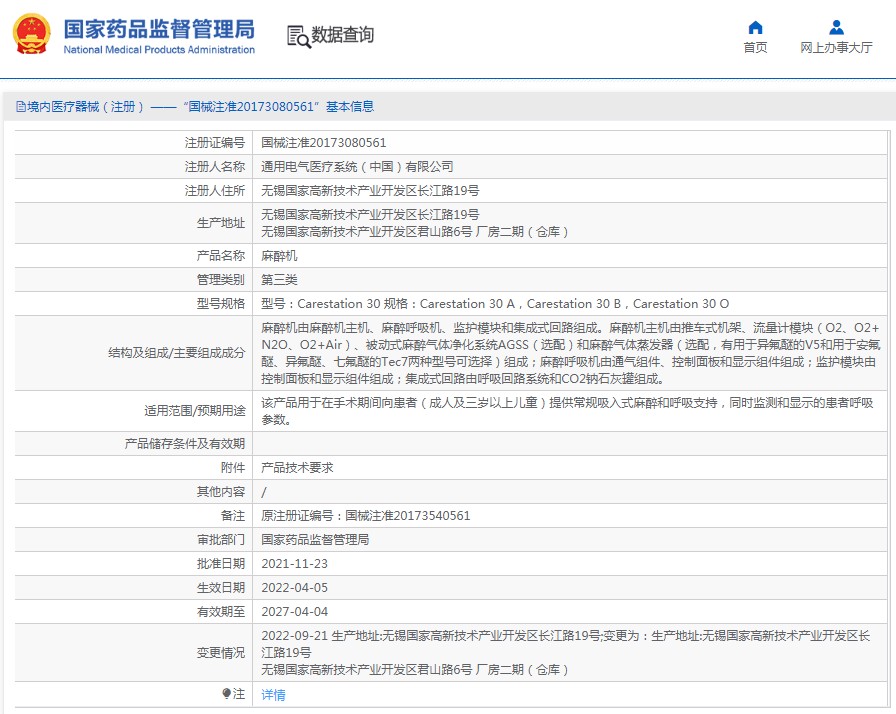The height and width of the screenshot is (714, 896).
Task: Click National Medical Products Administration subtitle
Action: 159,50
